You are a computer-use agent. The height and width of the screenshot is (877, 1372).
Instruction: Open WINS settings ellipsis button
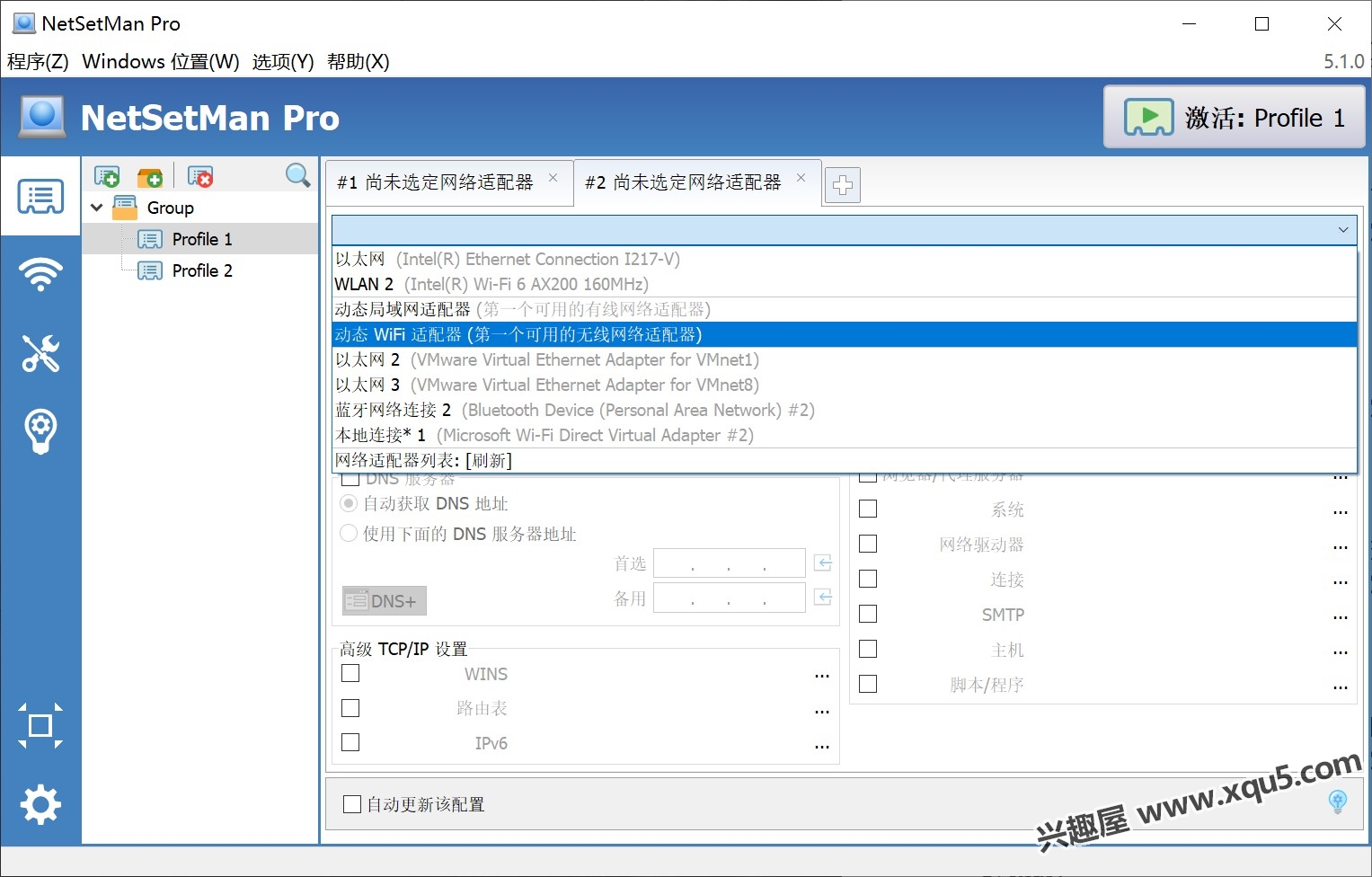point(821,675)
